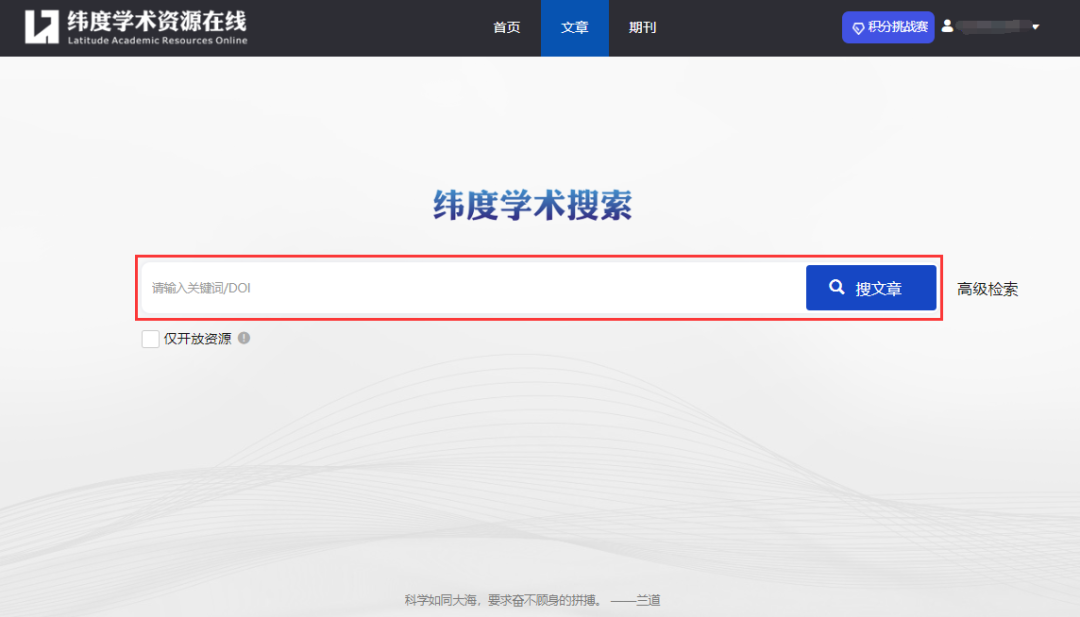Click the 纬度学术资源在线 site title
Viewport: 1080px width, 617px height.
coord(156,20)
